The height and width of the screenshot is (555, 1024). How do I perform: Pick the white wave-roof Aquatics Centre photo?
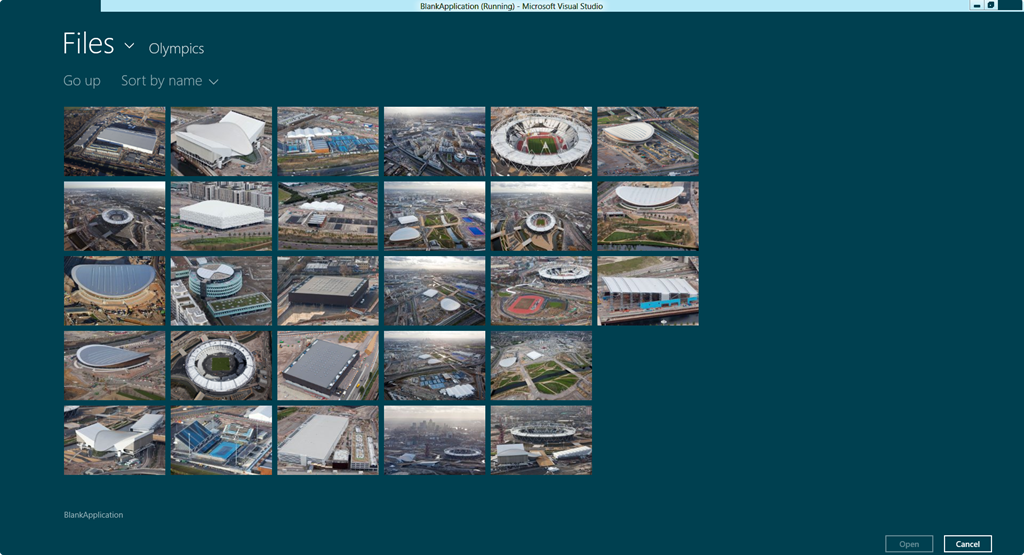(221, 141)
